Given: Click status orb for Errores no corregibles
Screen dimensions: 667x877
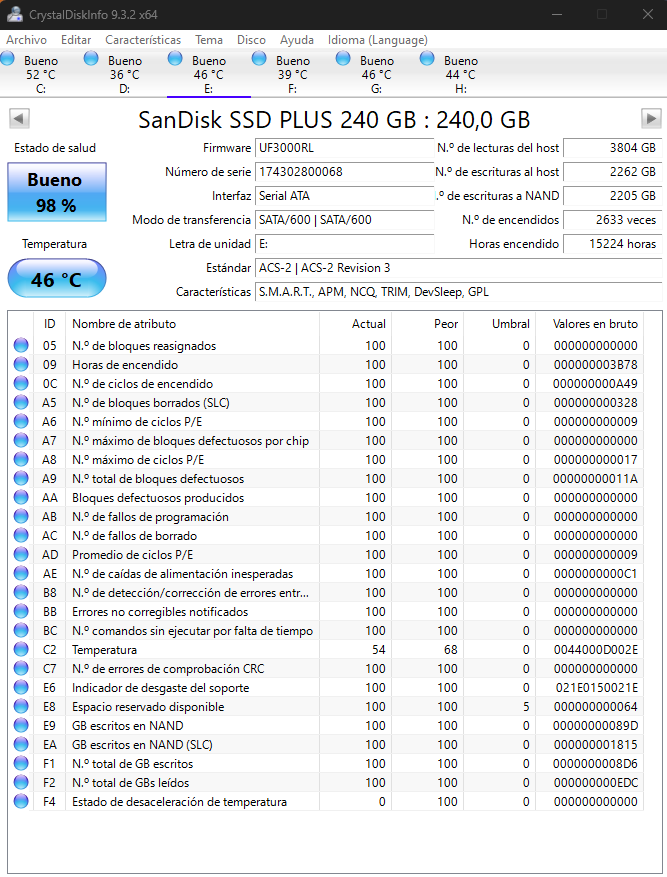Looking at the screenshot, I should (x=21, y=611).
